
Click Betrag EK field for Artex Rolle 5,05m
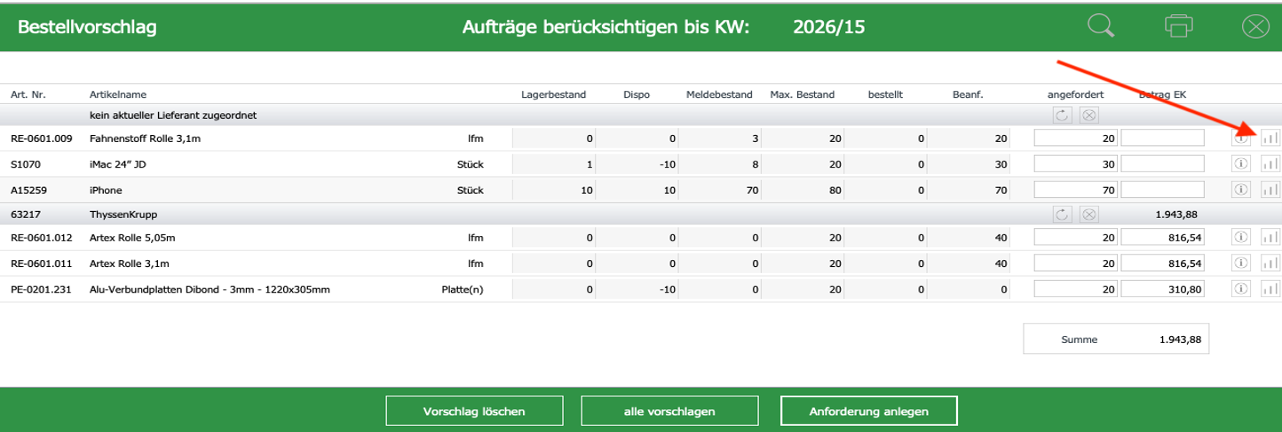click(x=1163, y=238)
